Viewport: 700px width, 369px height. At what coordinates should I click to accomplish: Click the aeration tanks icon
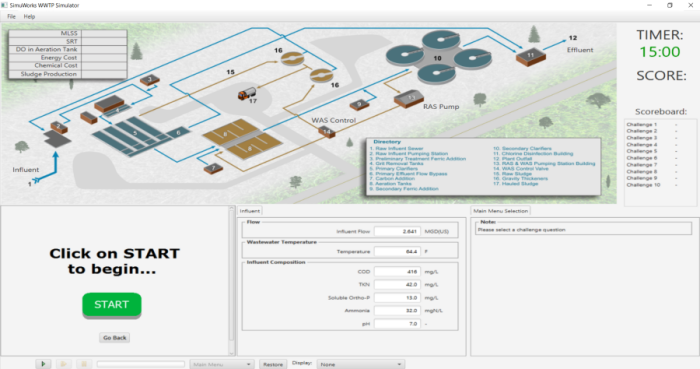pyautogui.click(x=242, y=139)
